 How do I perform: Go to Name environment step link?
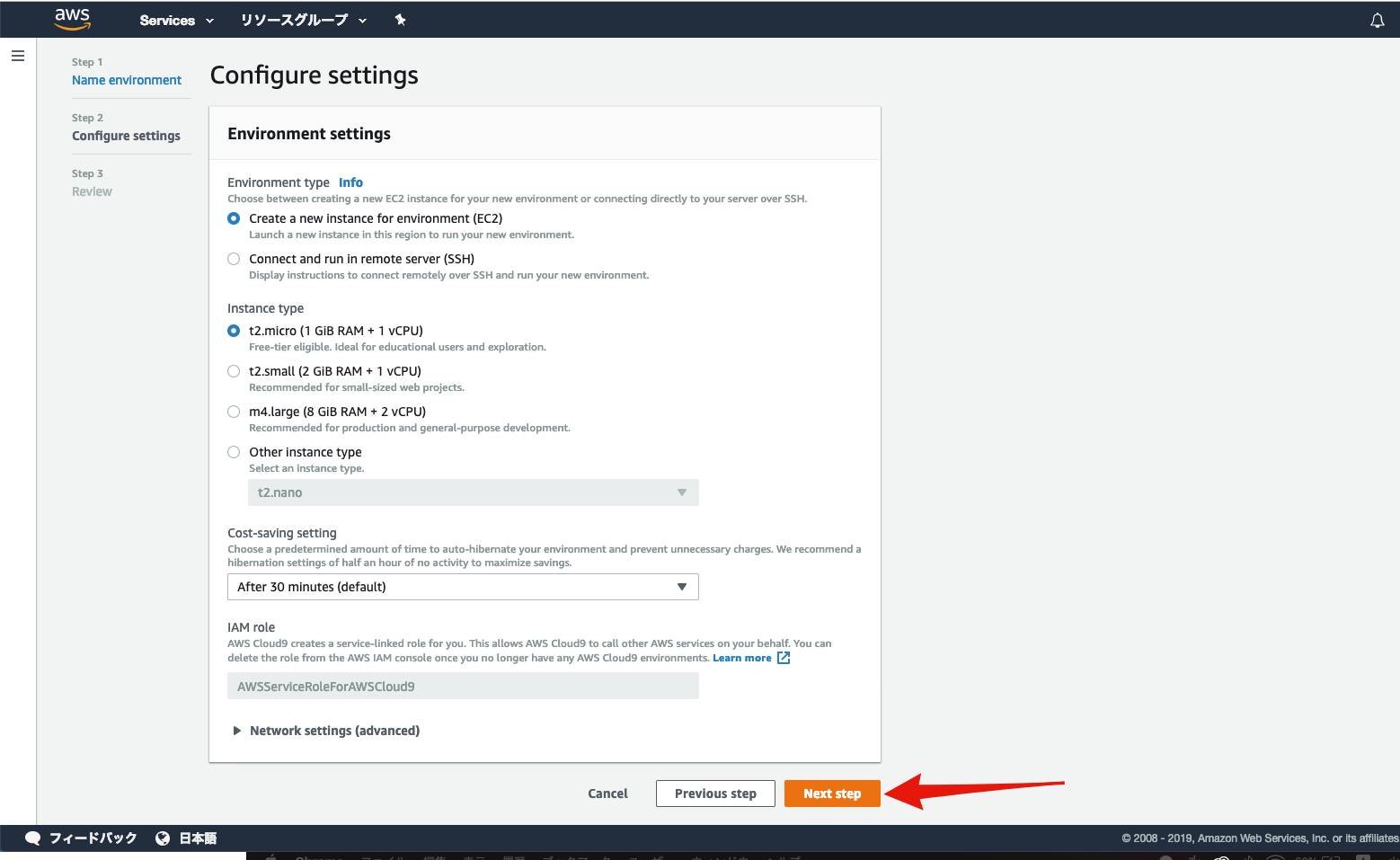127,80
